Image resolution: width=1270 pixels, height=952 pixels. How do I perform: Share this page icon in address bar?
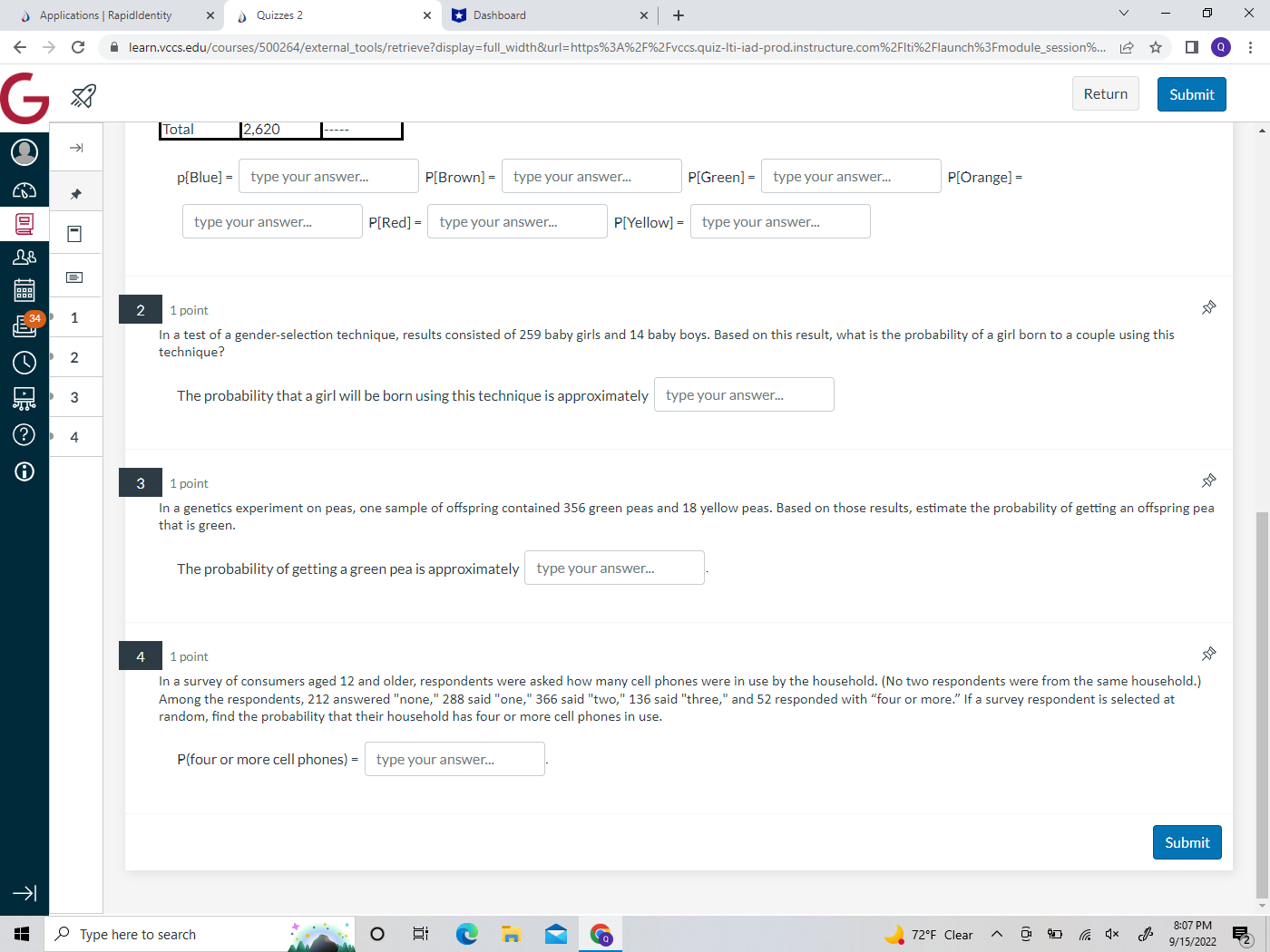tap(1127, 47)
